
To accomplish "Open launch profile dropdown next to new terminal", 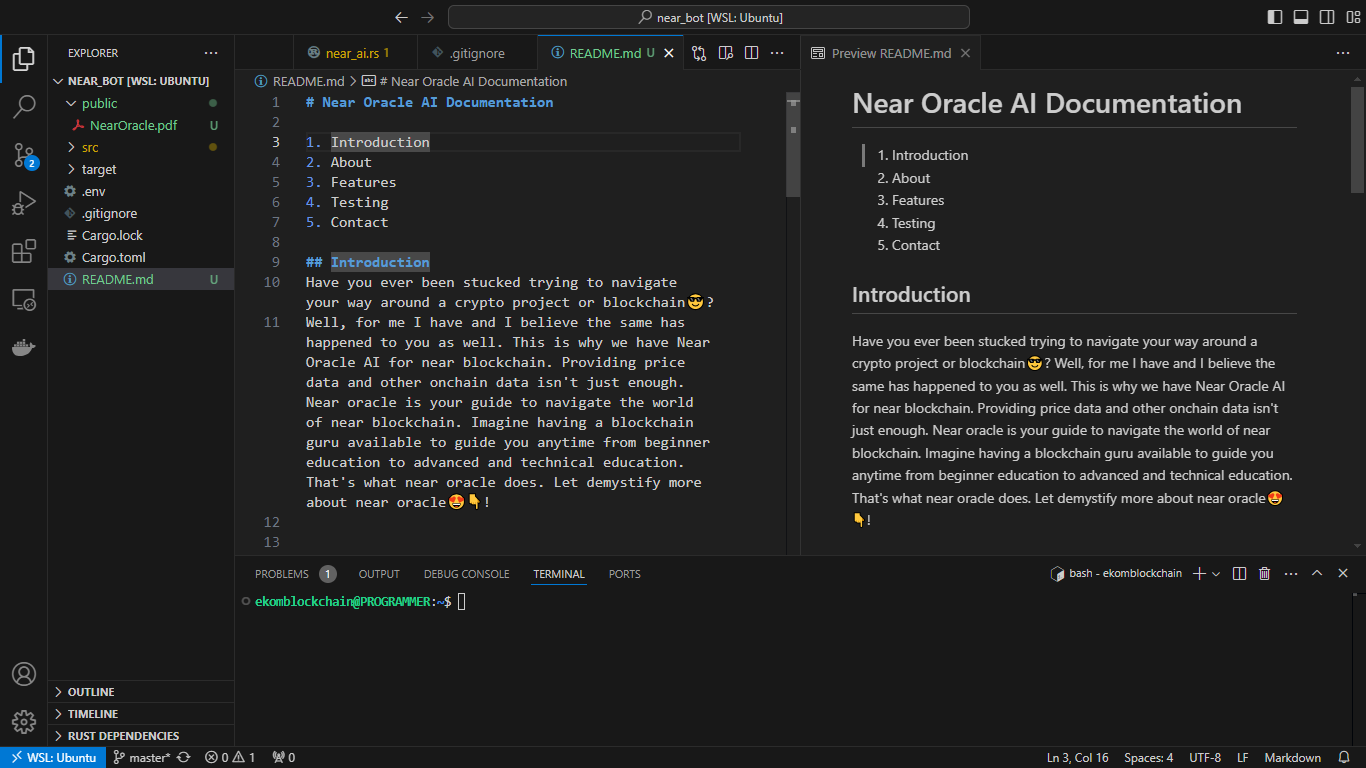I will (1216, 573).
